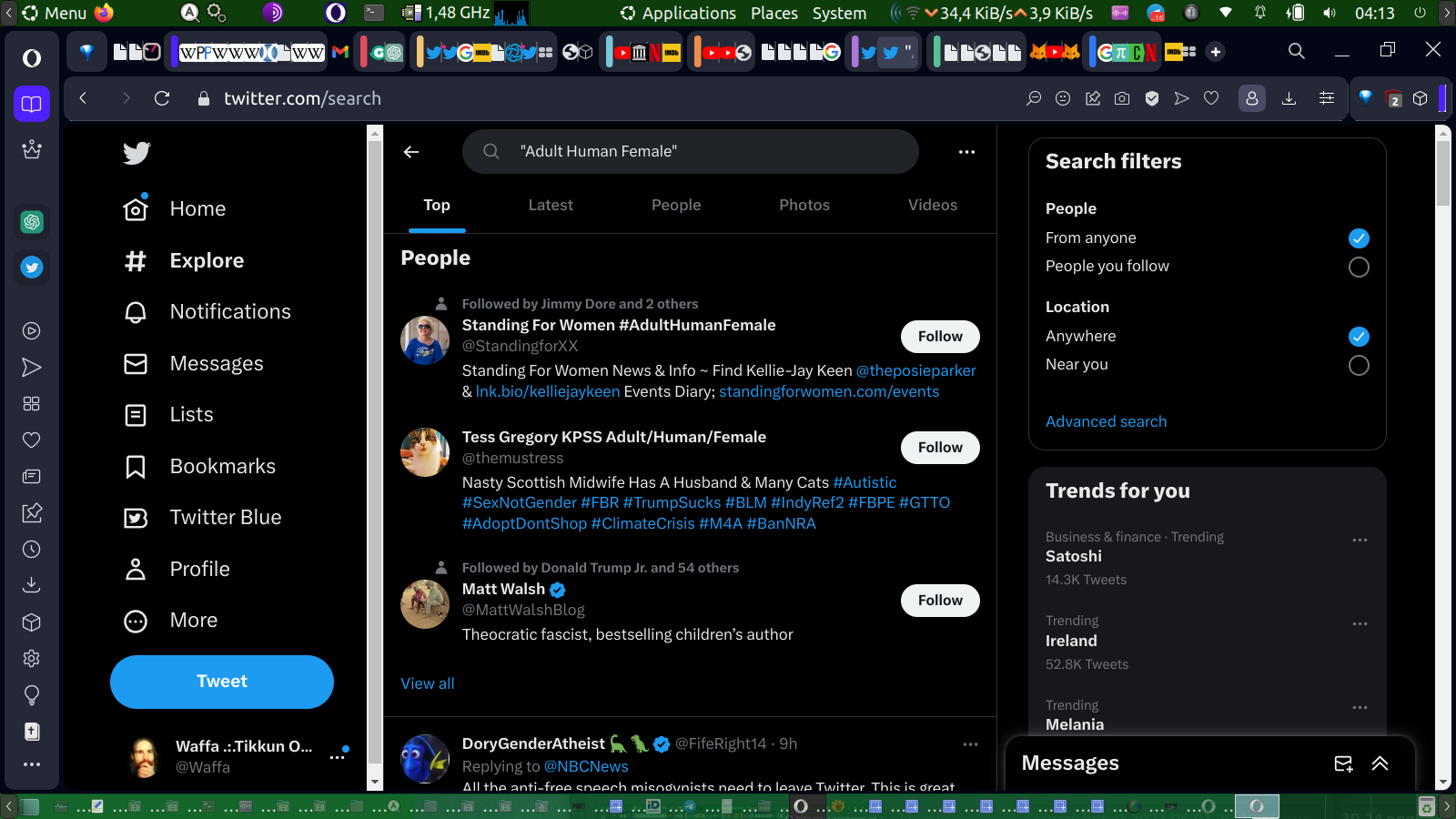The image size is (1456, 819).
Task: Open Bookmarks in Twitter navigation
Action: pyautogui.click(x=199, y=467)
